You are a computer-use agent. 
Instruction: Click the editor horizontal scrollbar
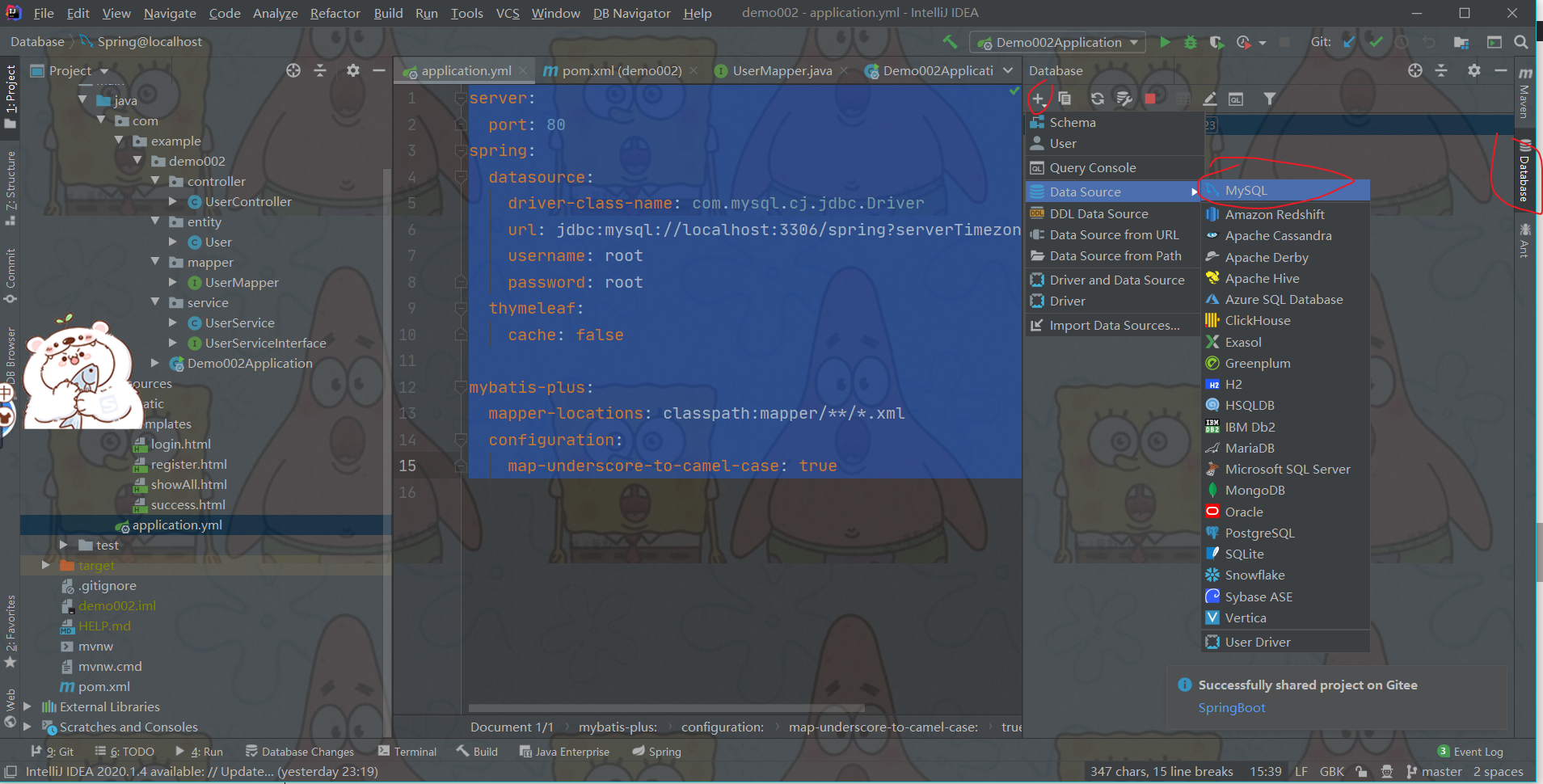[667, 709]
